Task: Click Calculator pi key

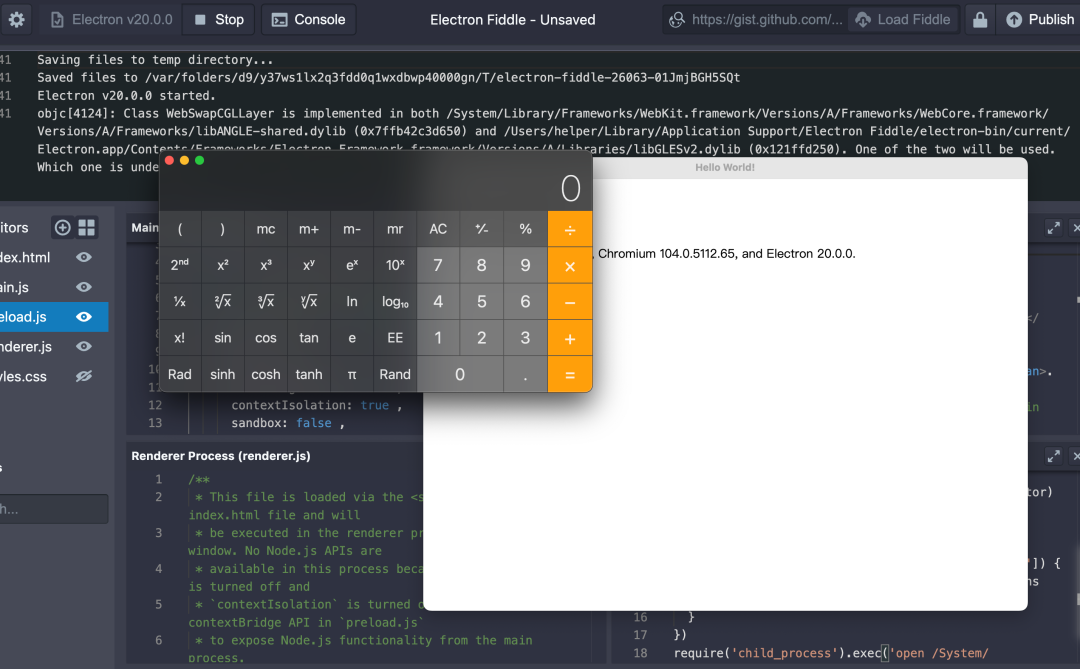Action: pyautogui.click(x=352, y=374)
